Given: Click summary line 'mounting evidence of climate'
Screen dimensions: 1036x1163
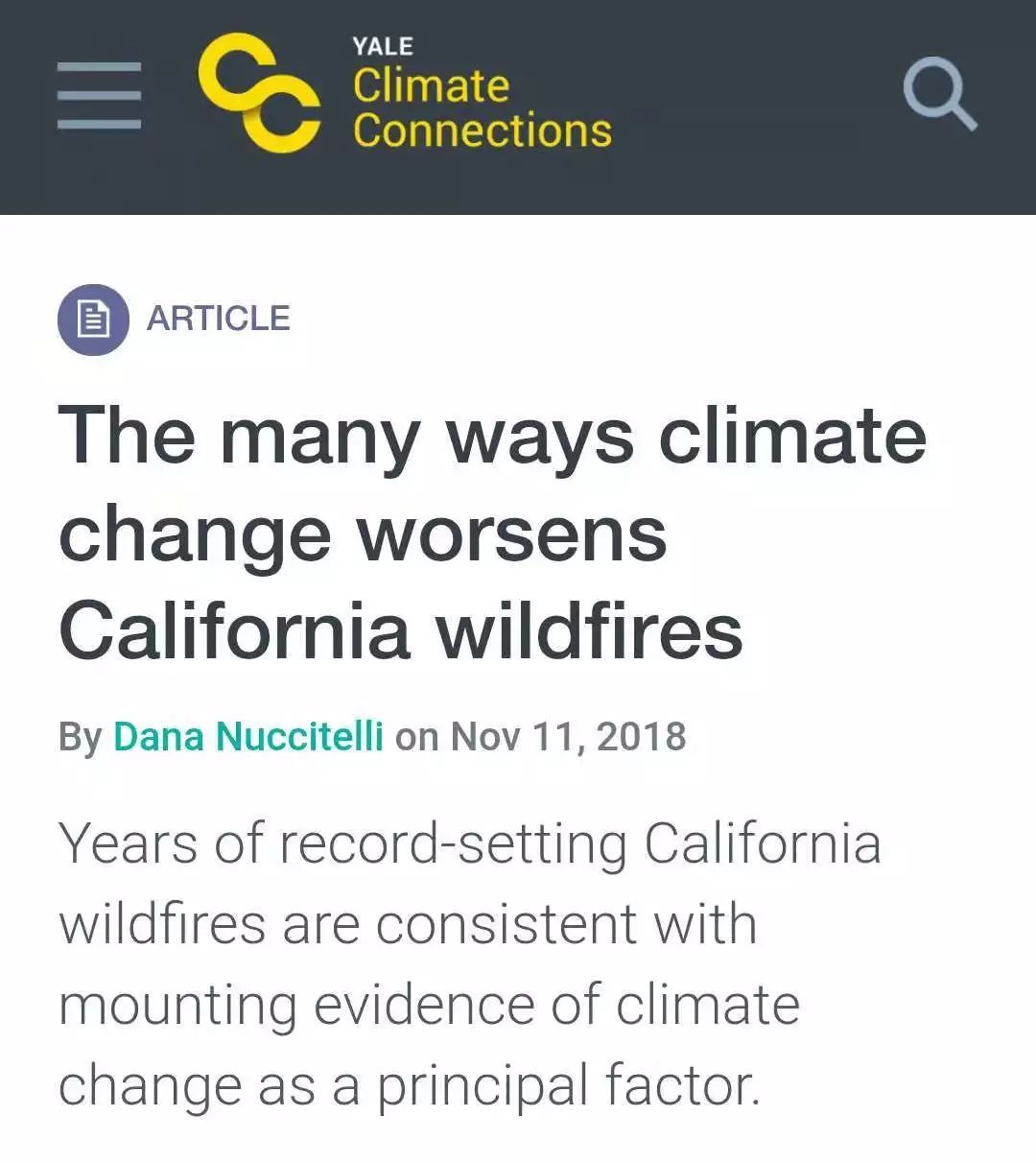Looking at the screenshot, I should (x=429, y=1006).
